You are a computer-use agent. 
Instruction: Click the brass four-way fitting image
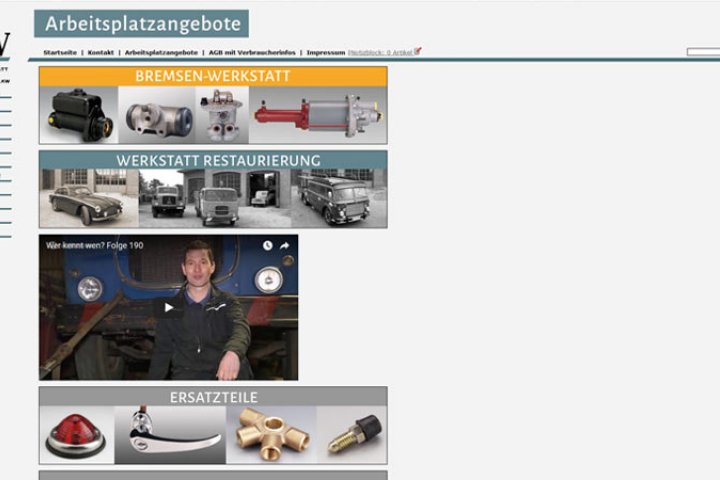(x=271, y=435)
